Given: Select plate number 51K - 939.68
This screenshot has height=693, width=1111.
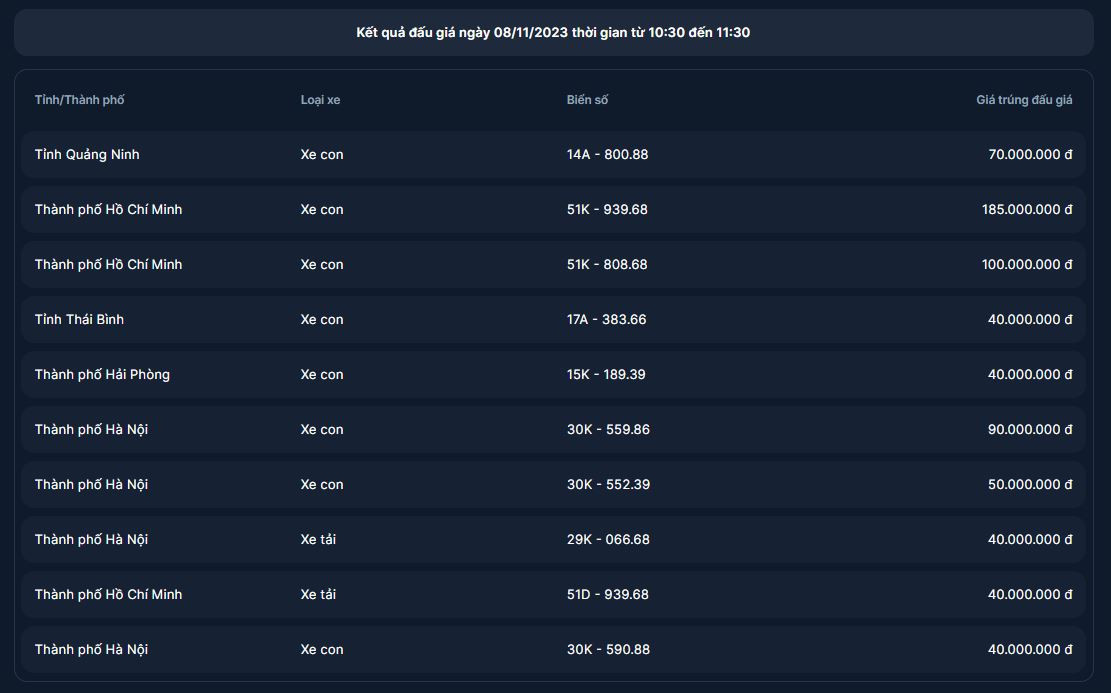Looking at the screenshot, I should tap(607, 210).
